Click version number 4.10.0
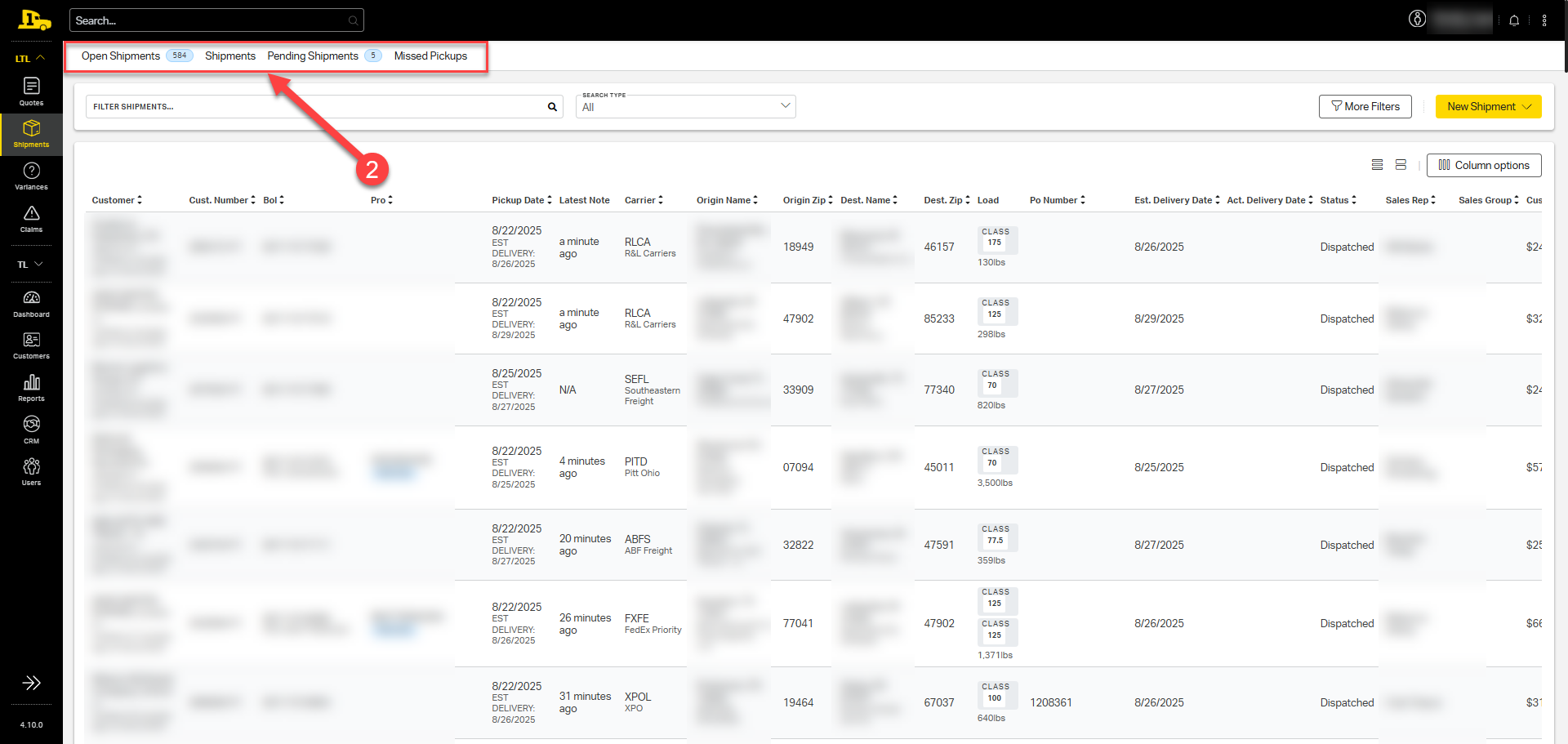Screen dimensions: 1568x744 point(31,725)
